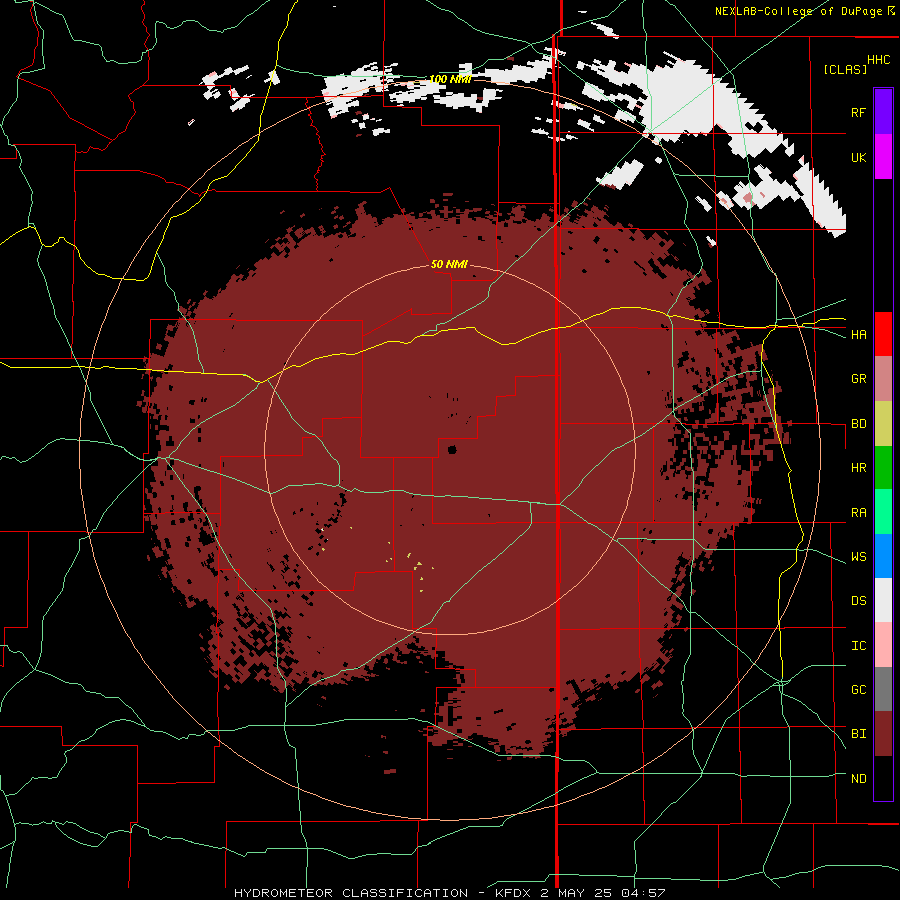Select the dusty pink GR legend swatch
Image resolution: width=900 pixels, height=900 pixels.
(x=883, y=378)
